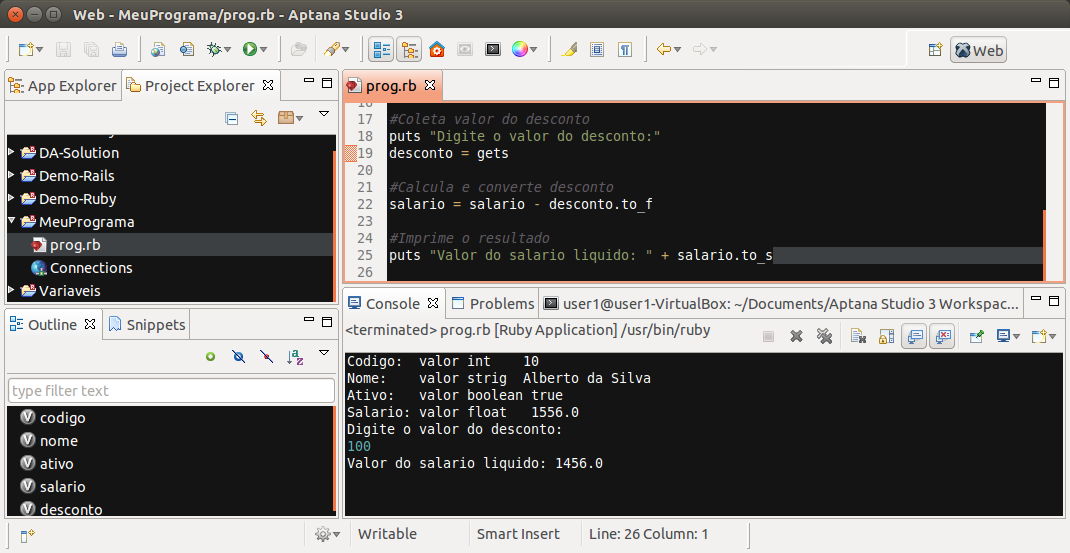The image size is (1070, 553).
Task: Toggle Scroll Lock in Console toolbar
Action: [885, 336]
